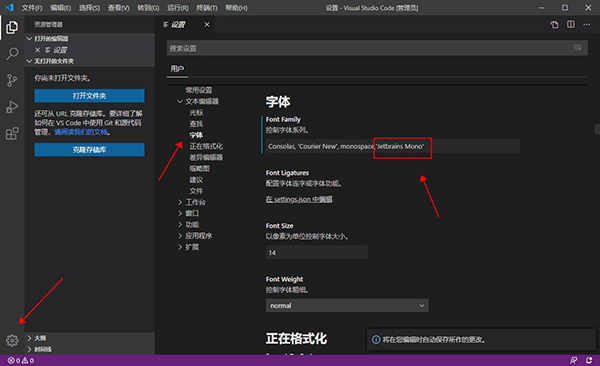Select 查找 in settings tree
This screenshot has width=600, height=366.
196,124
